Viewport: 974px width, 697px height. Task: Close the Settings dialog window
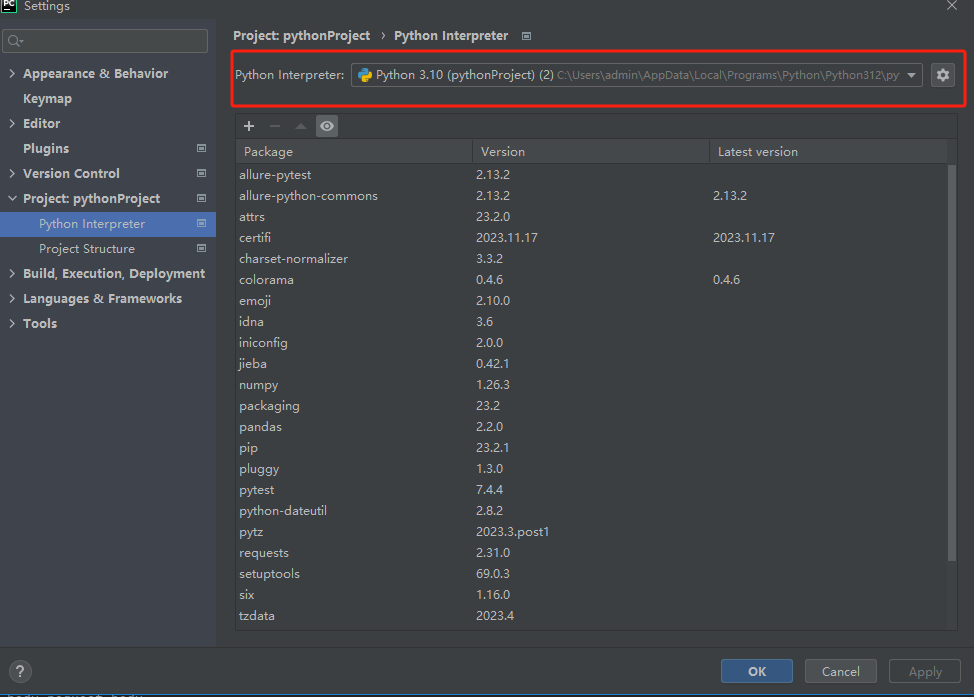(952, 6)
